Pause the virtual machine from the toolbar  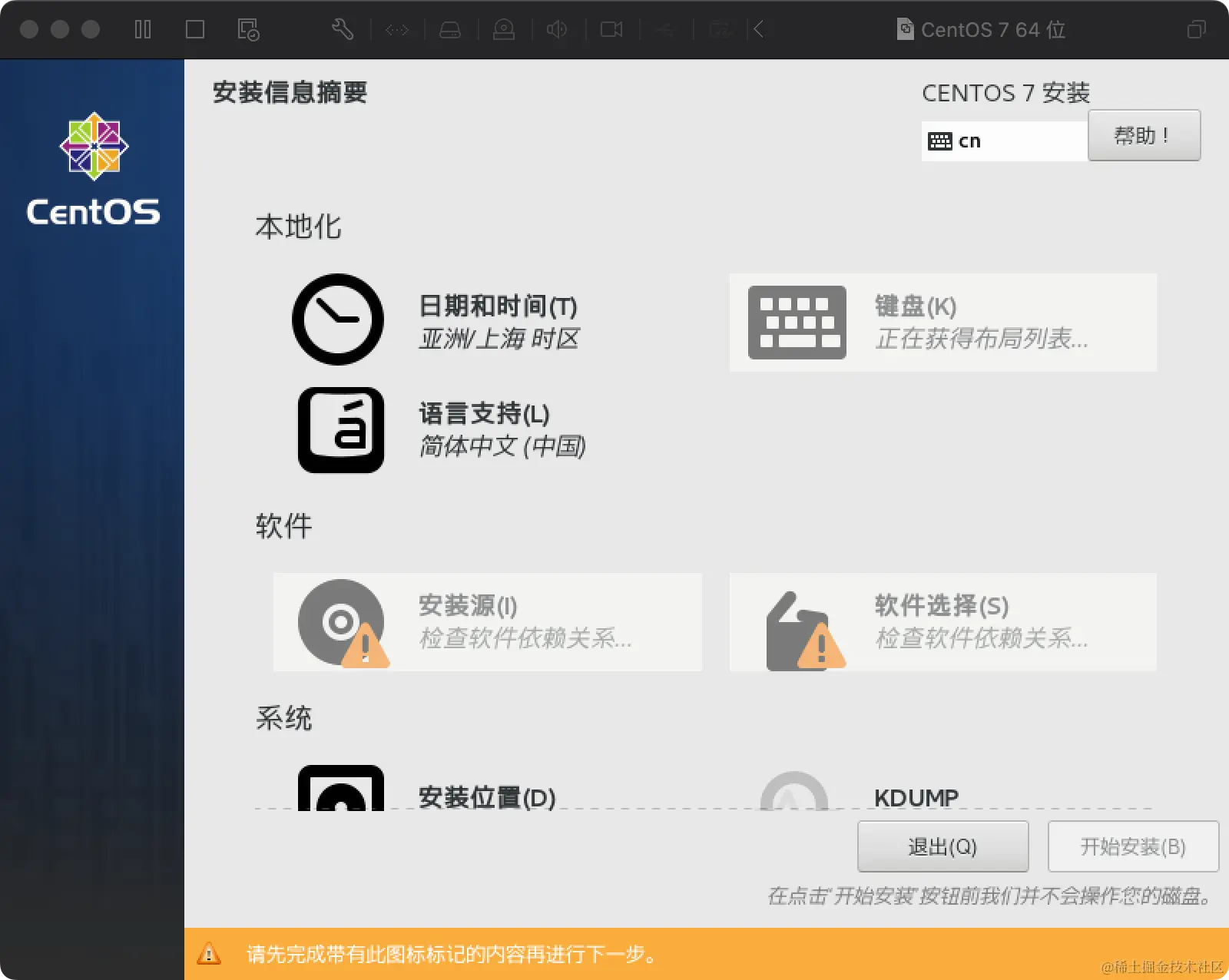coord(143,29)
